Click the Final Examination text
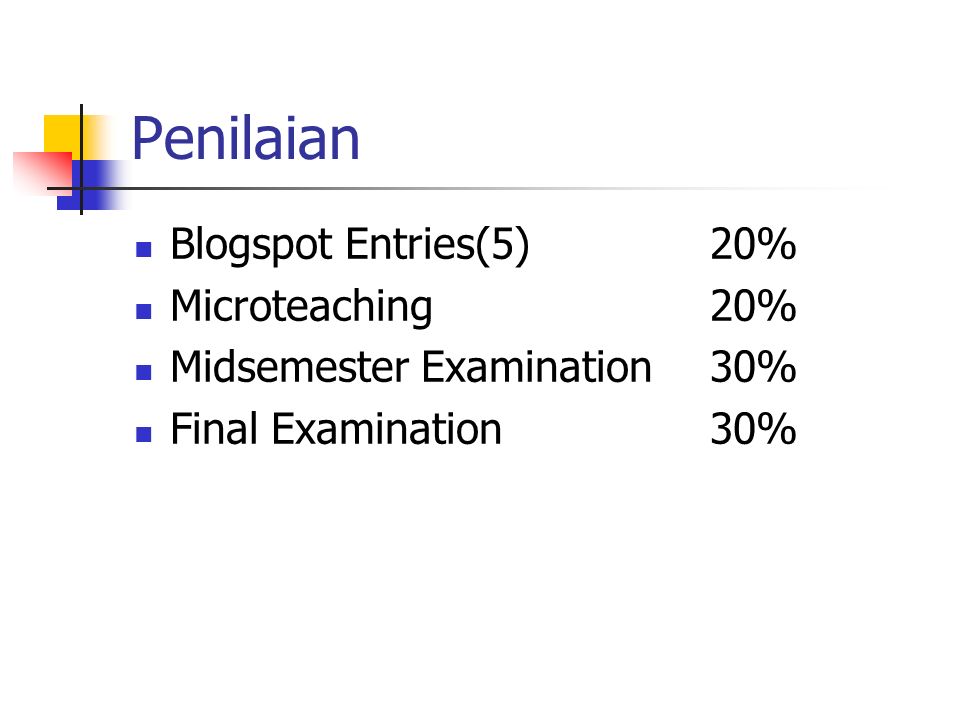The width and height of the screenshot is (960, 720). pyautogui.click(x=336, y=429)
